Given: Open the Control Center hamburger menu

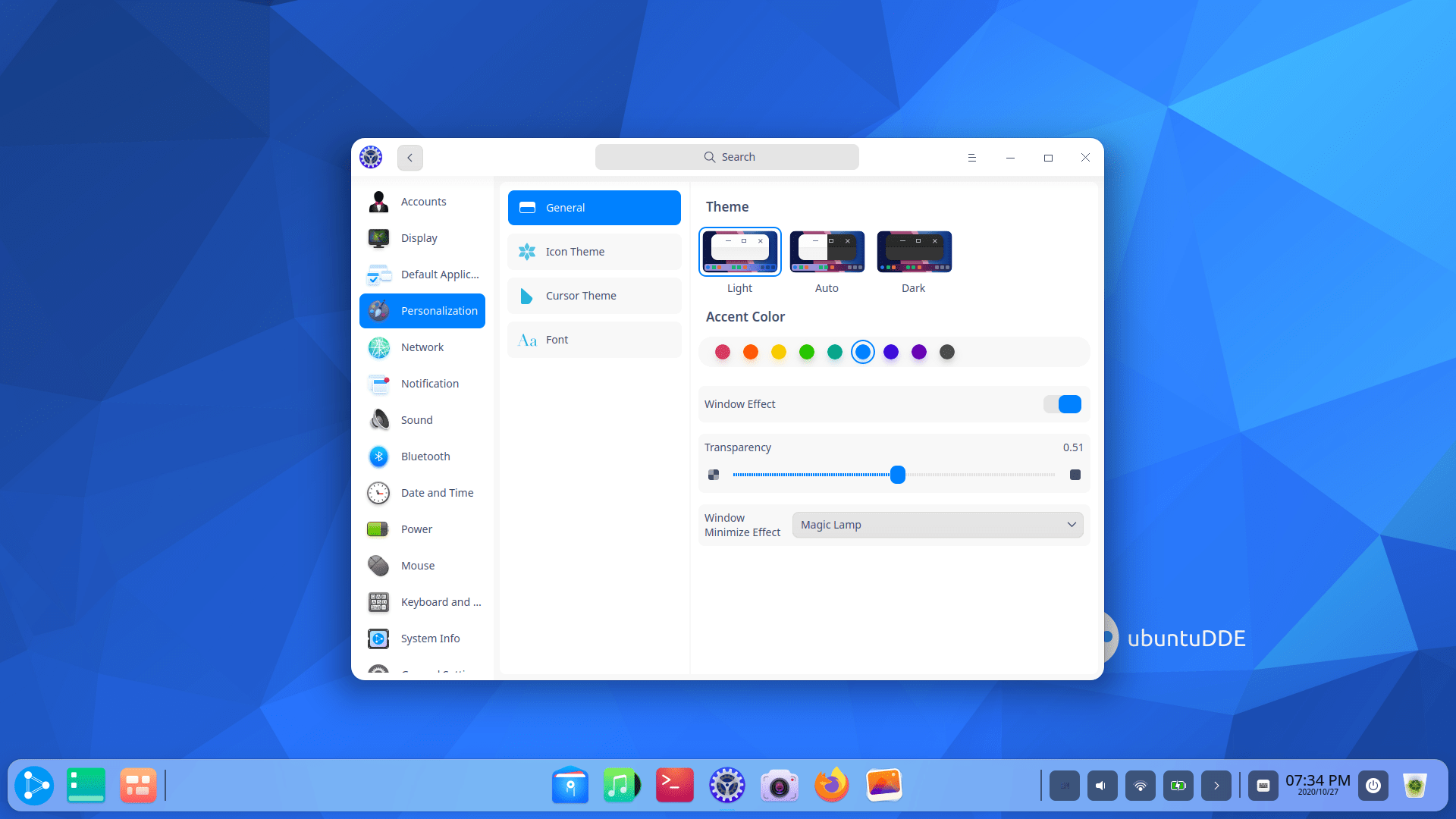Looking at the screenshot, I should point(972,158).
